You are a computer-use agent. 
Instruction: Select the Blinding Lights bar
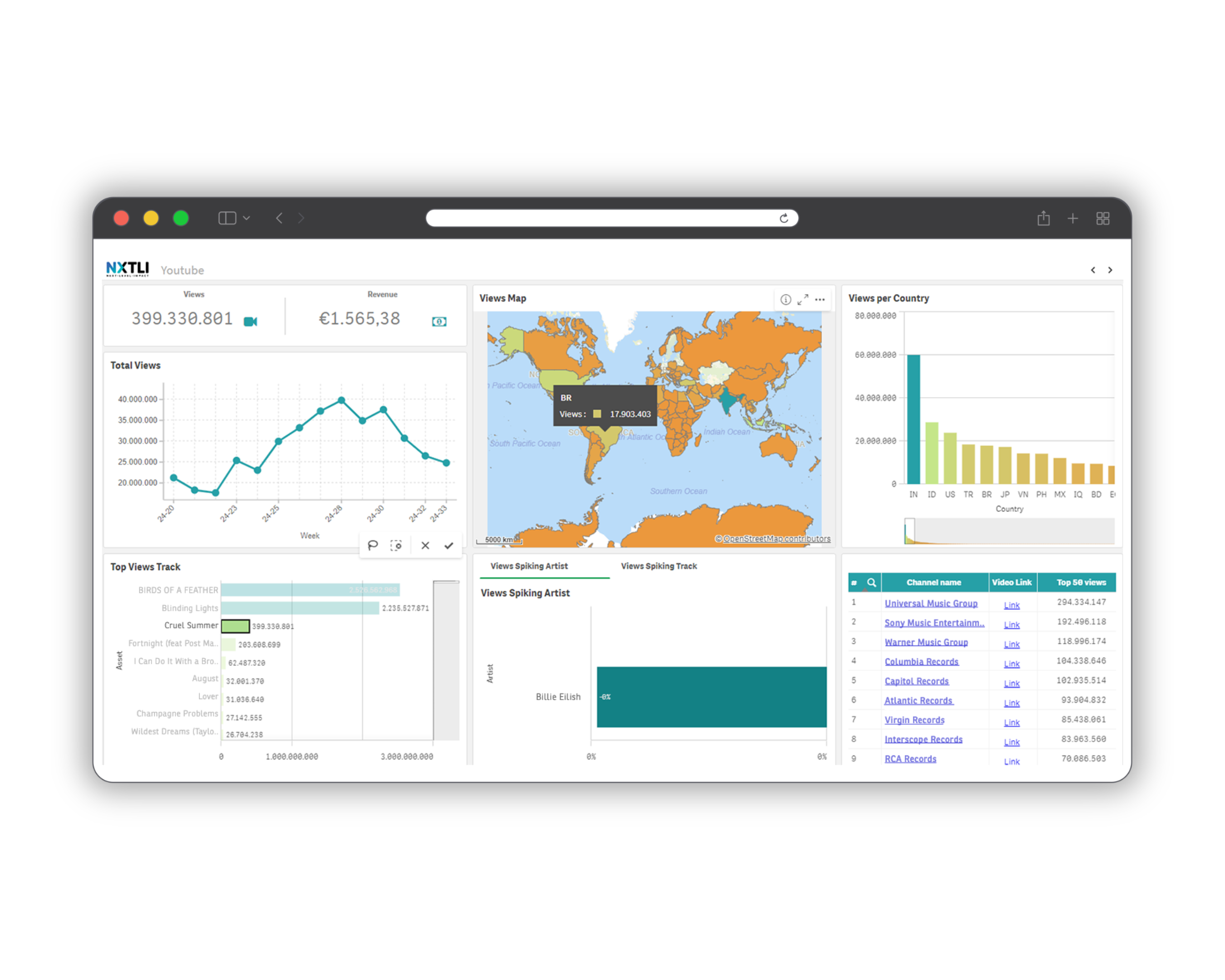(x=300, y=608)
